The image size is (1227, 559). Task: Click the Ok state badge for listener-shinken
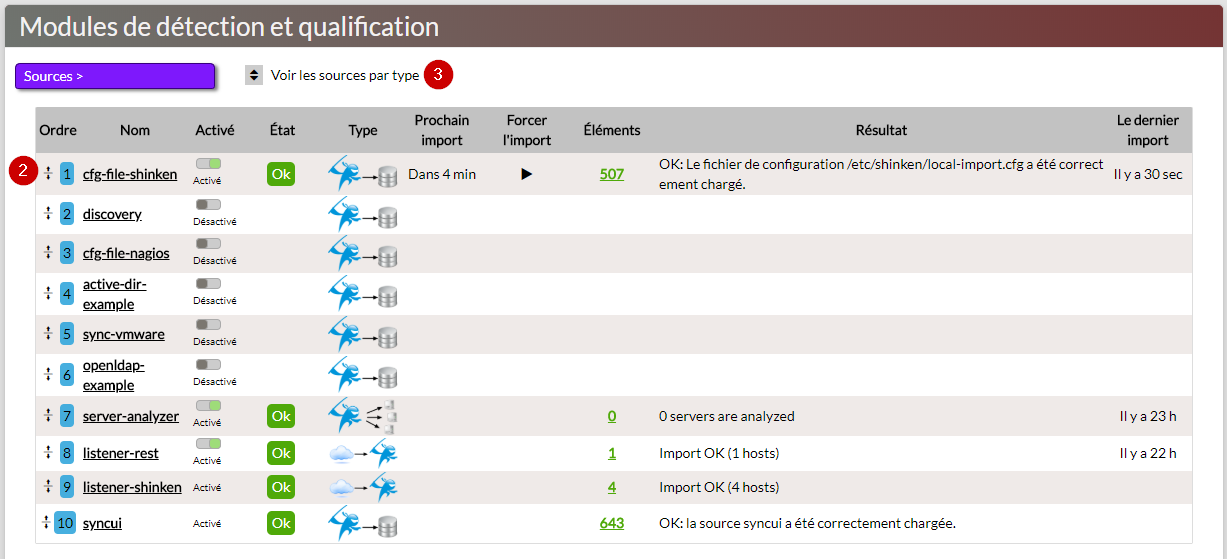pyautogui.click(x=281, y=488)
